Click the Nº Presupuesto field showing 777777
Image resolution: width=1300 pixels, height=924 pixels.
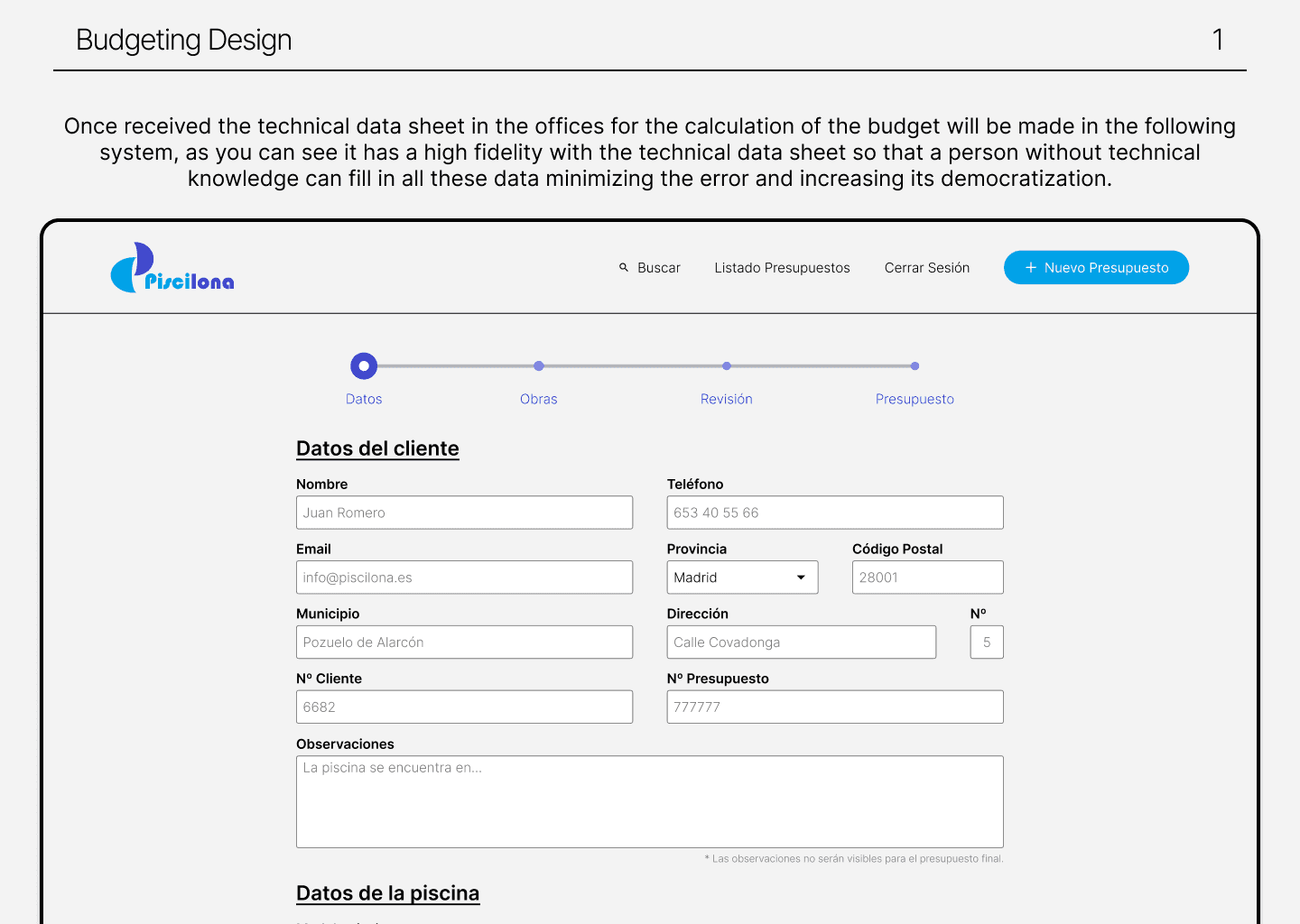coord(834,707)
